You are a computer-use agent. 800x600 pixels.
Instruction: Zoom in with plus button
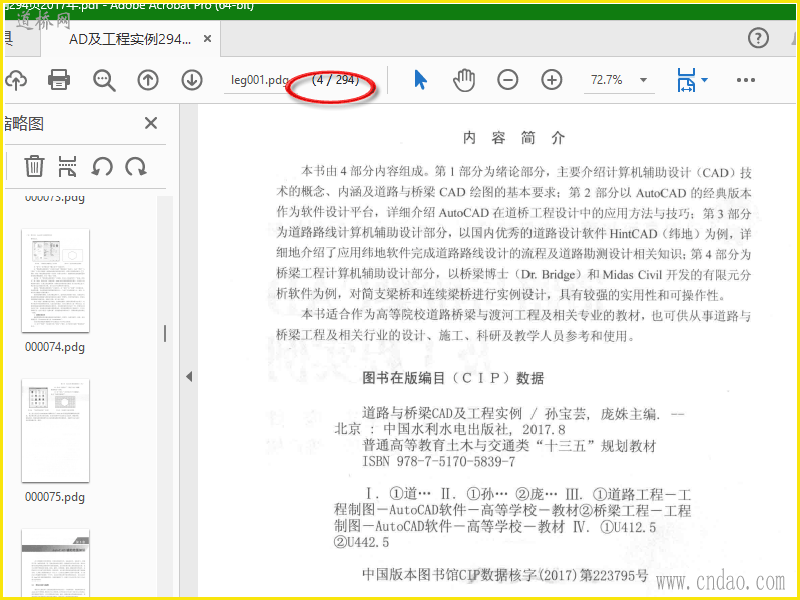(x=552, y=80)
